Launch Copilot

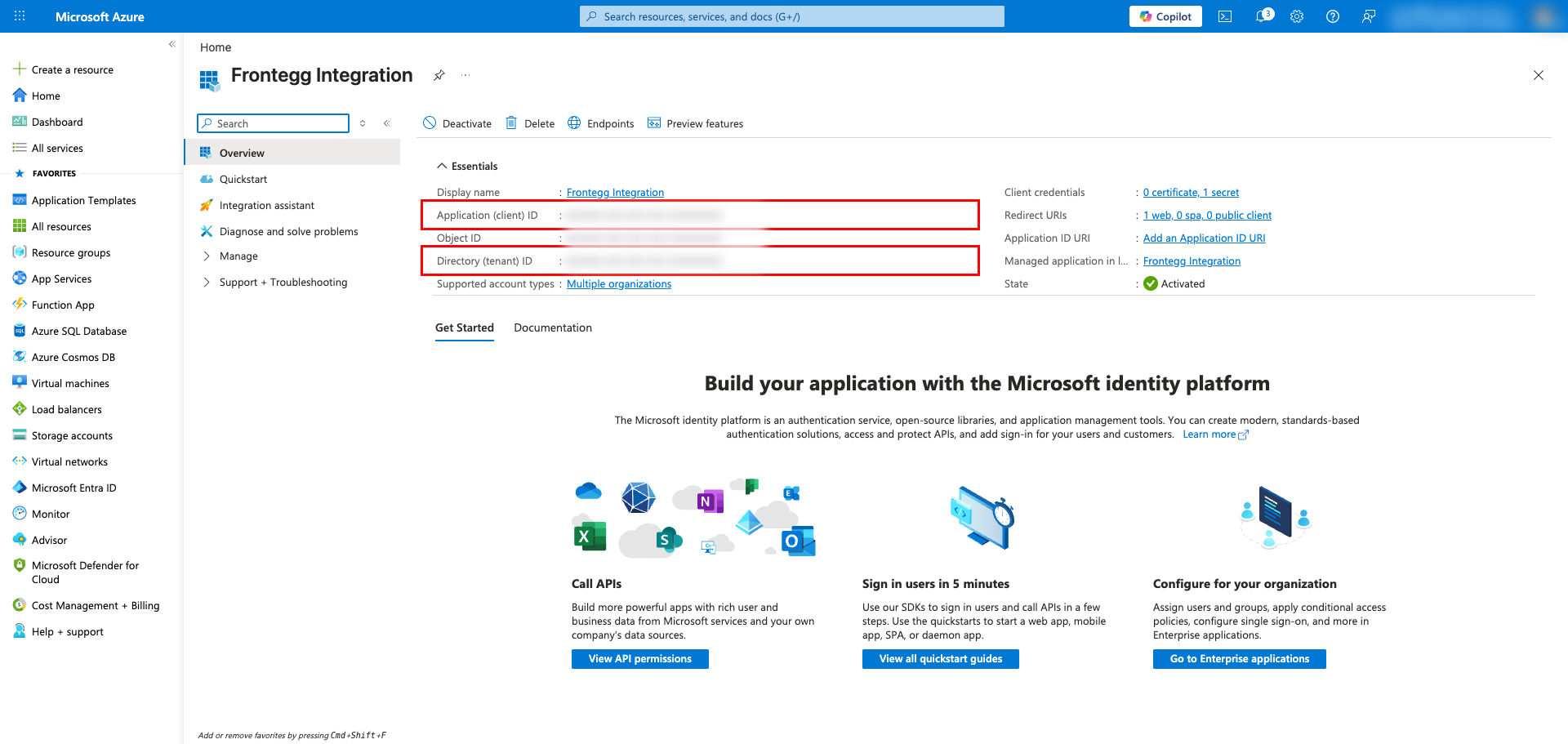[1165, 16]
